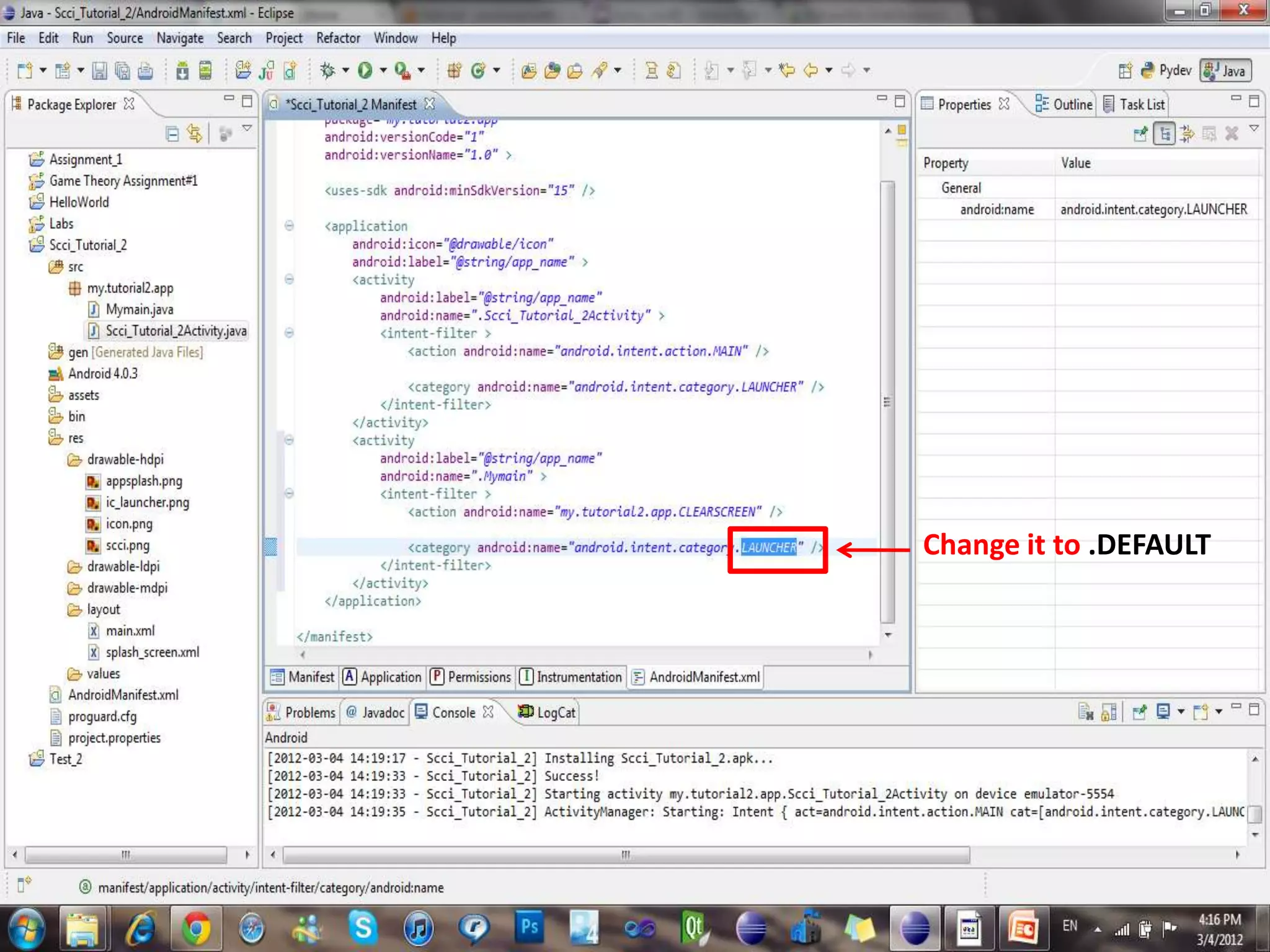
Task: Click the Open Perspective icon
Action: tap(1126, 71)
